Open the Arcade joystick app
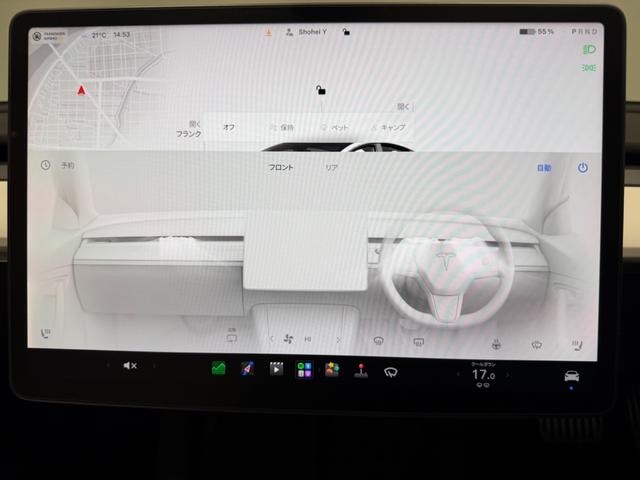 361,371
